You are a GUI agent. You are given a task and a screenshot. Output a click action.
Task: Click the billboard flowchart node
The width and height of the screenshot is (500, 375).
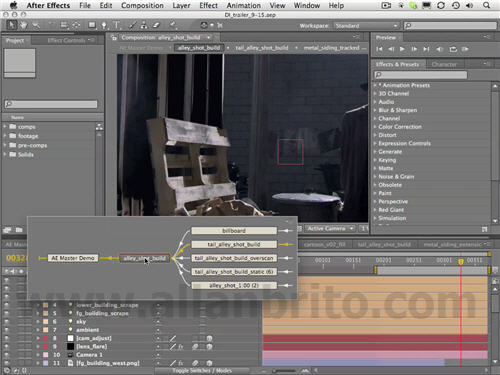[x=234, y=231]
